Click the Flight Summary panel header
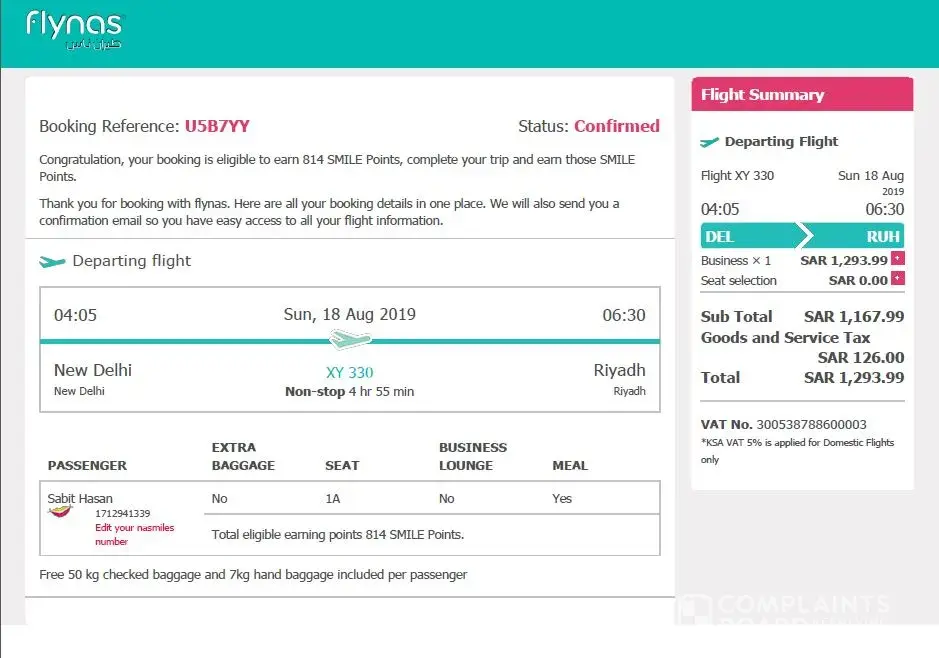The image size is (939, 658). coord(802,95)
